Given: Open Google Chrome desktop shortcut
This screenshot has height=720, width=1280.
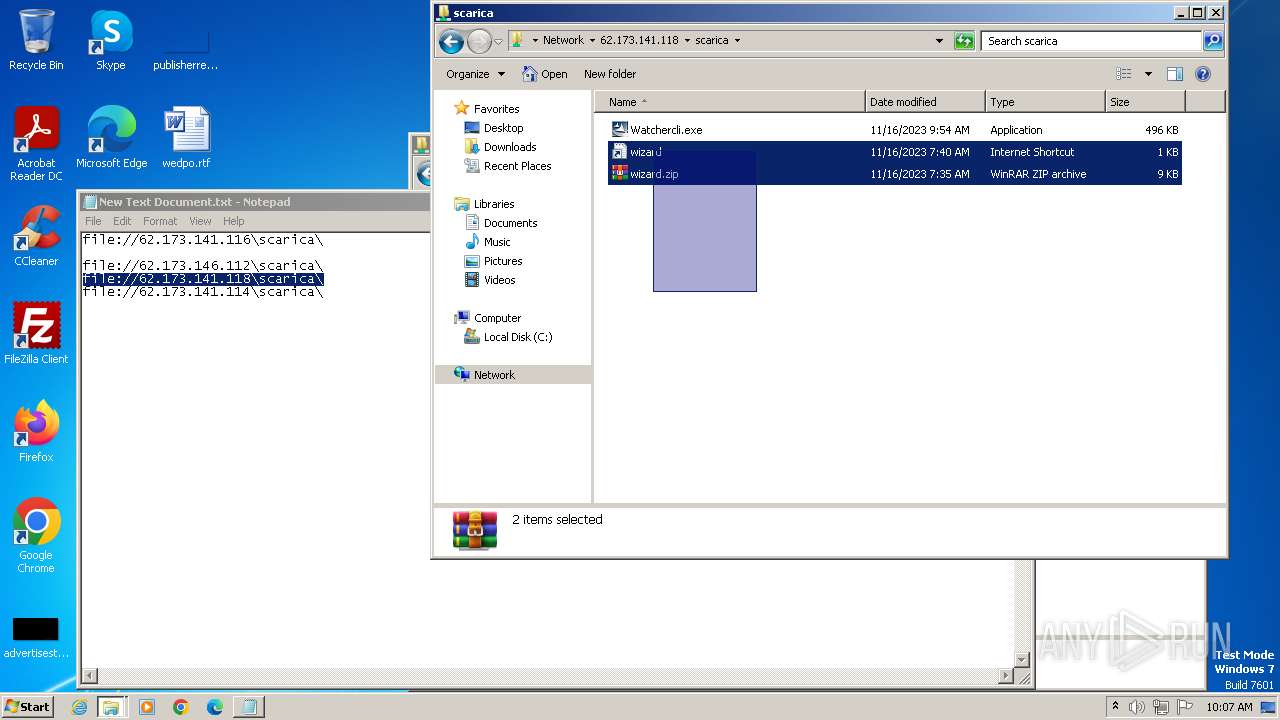Looking at the screenshot, I should [x=36, y=535].
